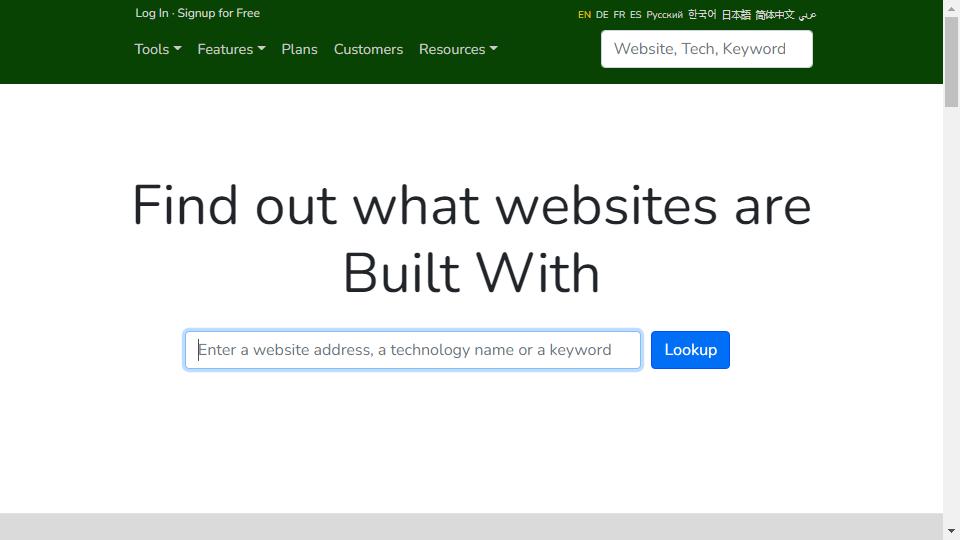Image resolution: width=960 pixels, height=540 pixels.
Task: Click the page scrollbar thumb
Action: [x=951, y=61]
